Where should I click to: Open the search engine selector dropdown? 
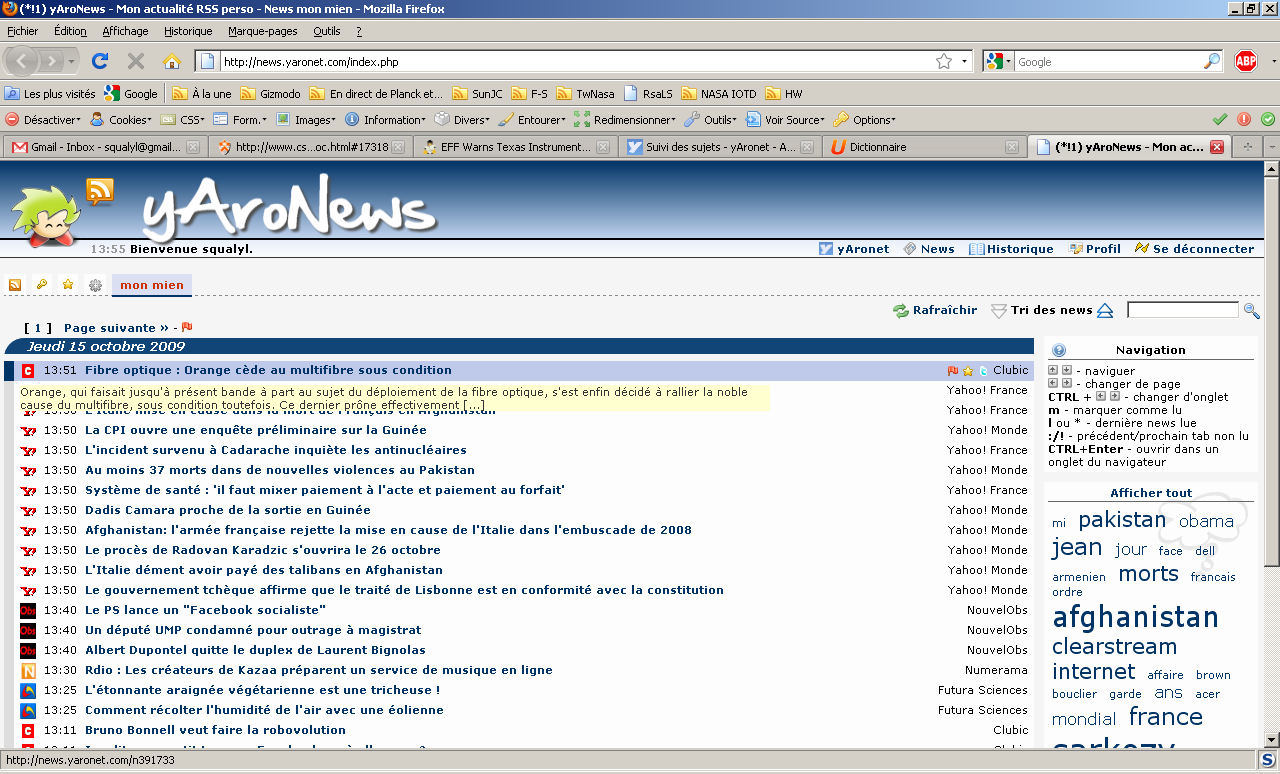[x=998, y=61]
